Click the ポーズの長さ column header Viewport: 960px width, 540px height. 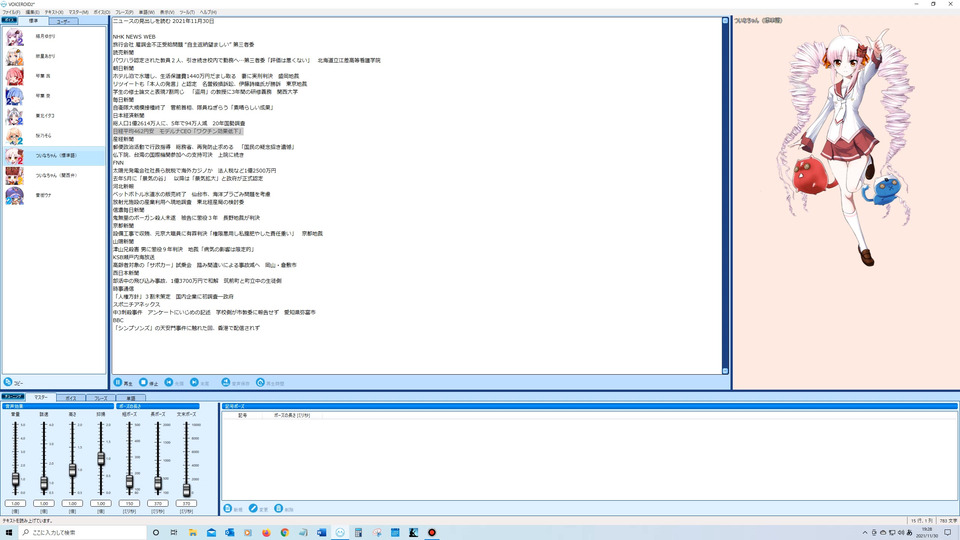click(292, 415)
